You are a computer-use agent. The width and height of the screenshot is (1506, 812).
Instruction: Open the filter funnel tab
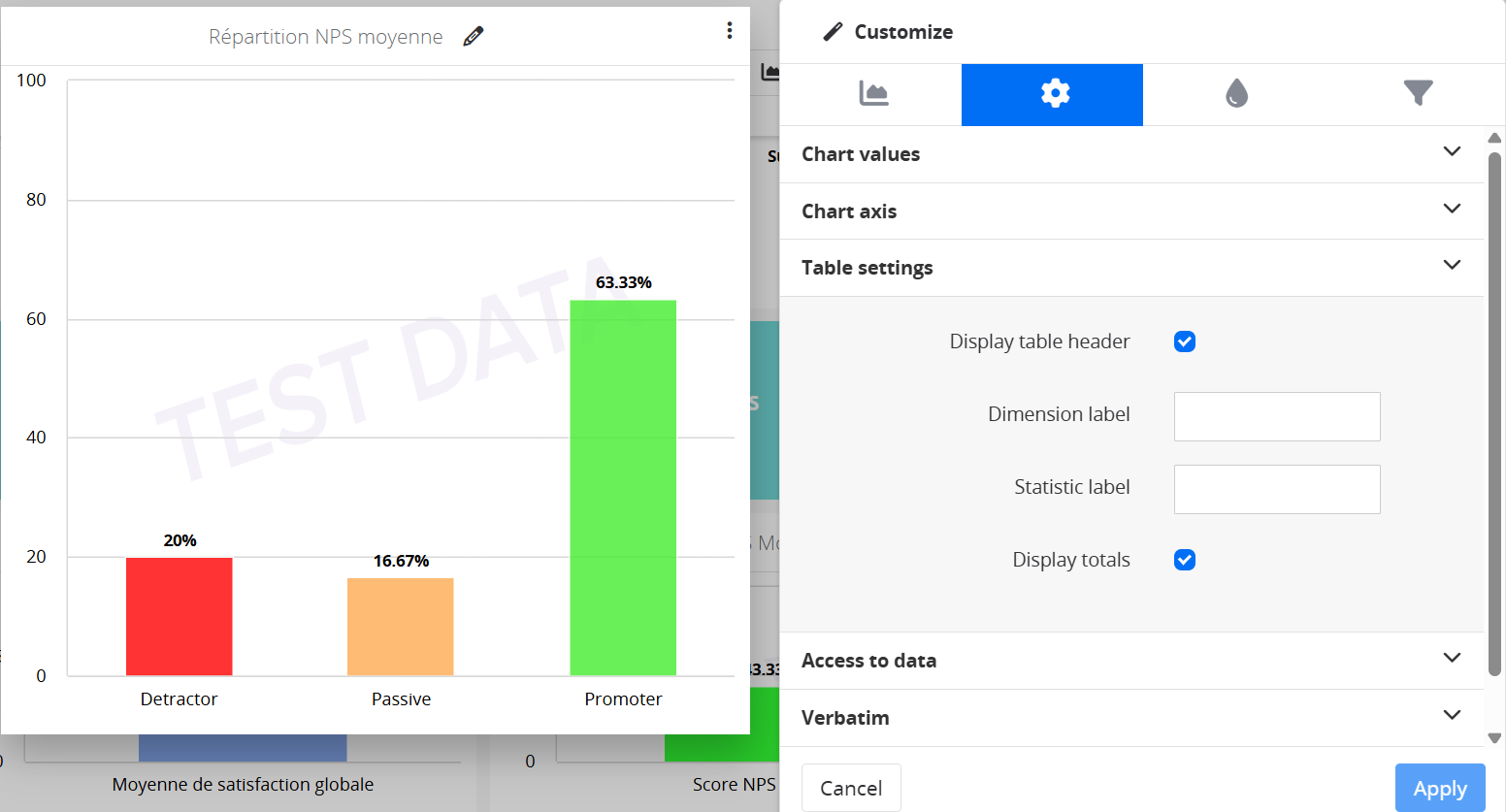point(1417,94)
